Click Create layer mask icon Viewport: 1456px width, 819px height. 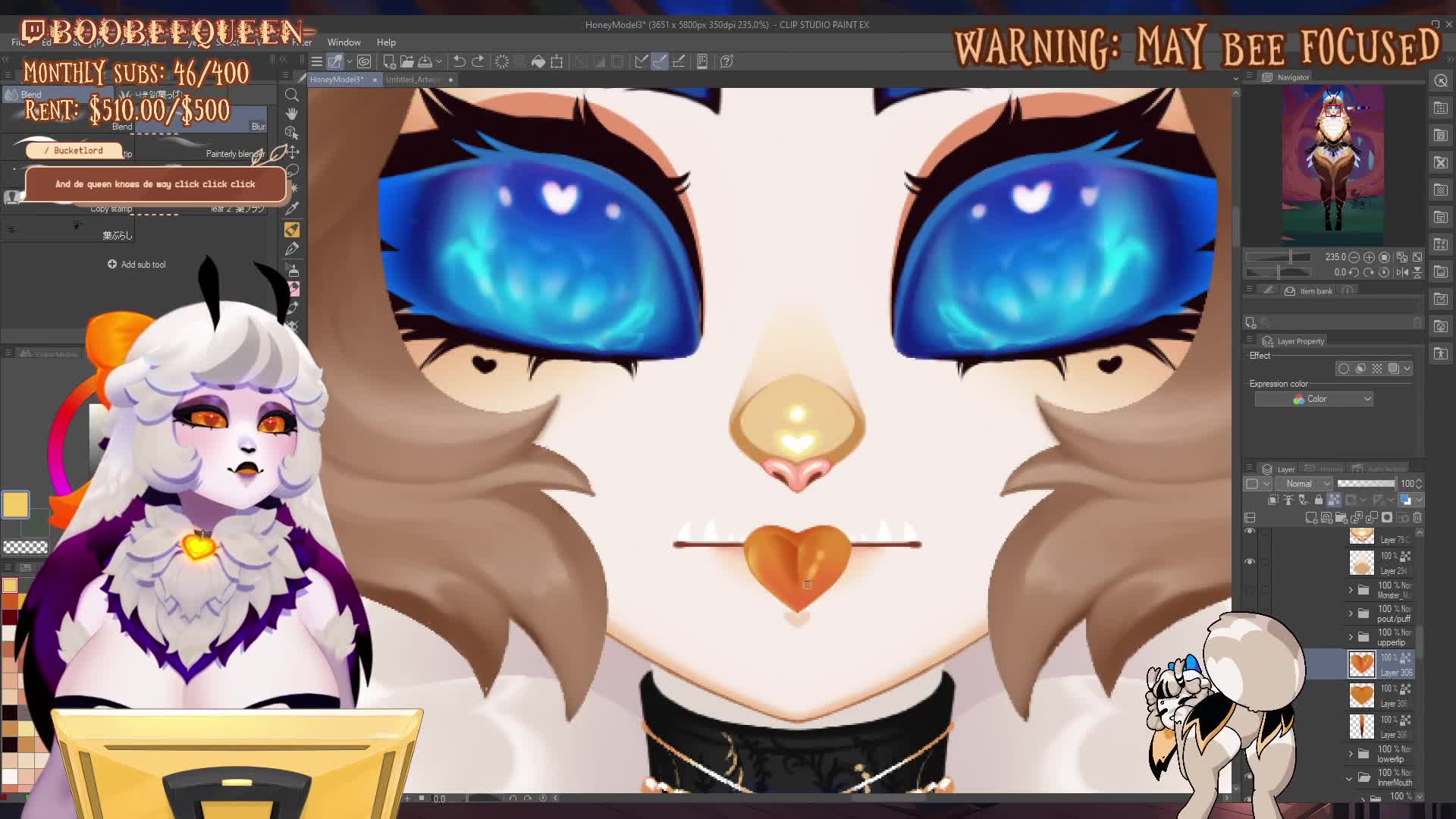[x=1387, y=518]
